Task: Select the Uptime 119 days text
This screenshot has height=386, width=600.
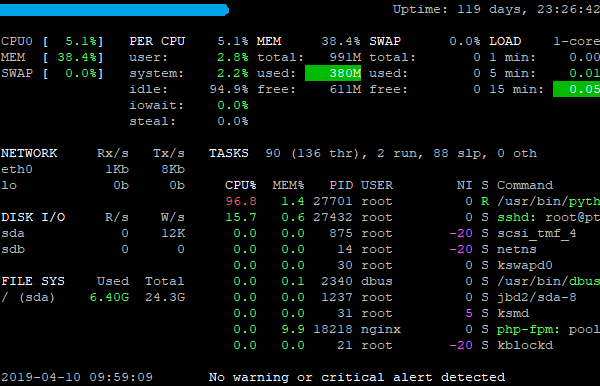Action: [x=496, y=9]
